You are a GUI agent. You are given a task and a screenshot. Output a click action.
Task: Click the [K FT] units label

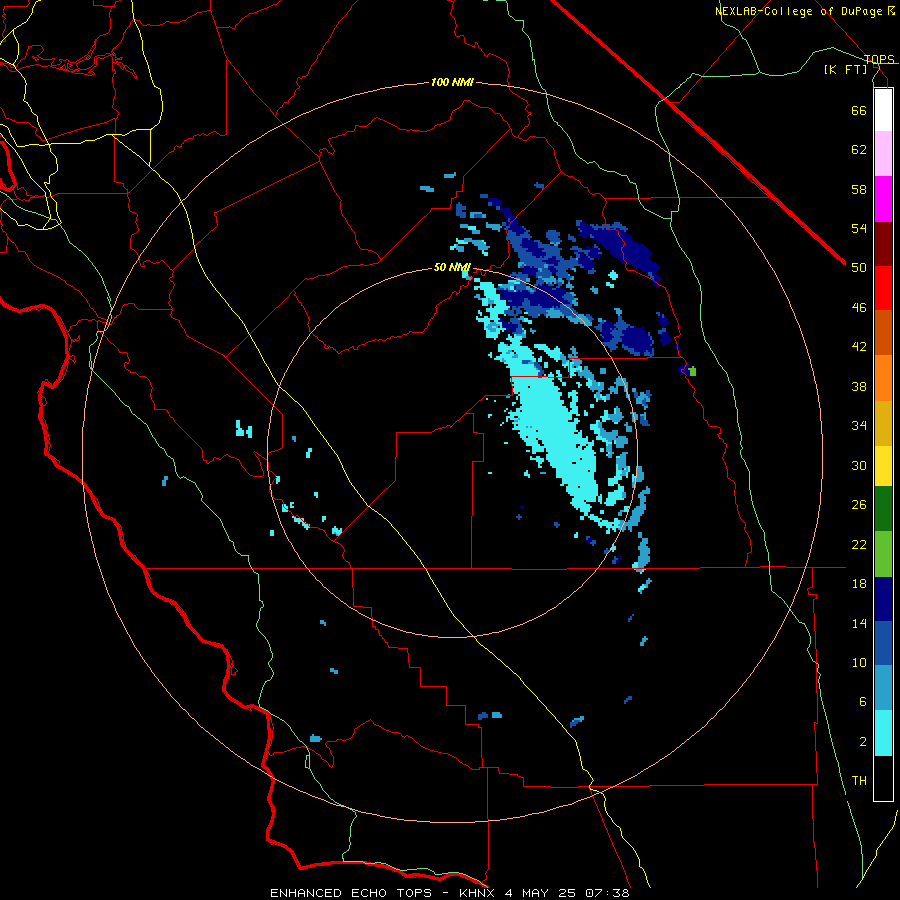845,70
